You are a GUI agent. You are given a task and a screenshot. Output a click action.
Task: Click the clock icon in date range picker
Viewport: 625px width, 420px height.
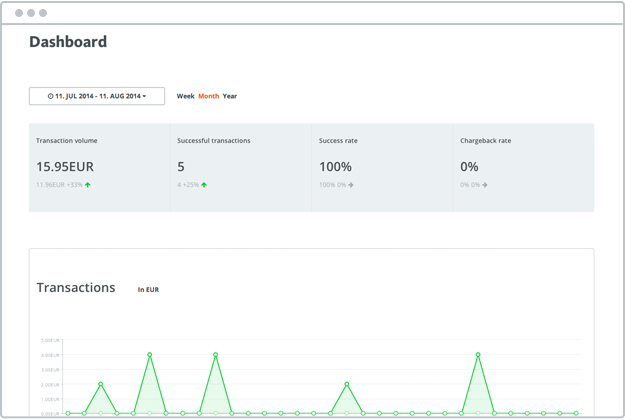(51, 97)
